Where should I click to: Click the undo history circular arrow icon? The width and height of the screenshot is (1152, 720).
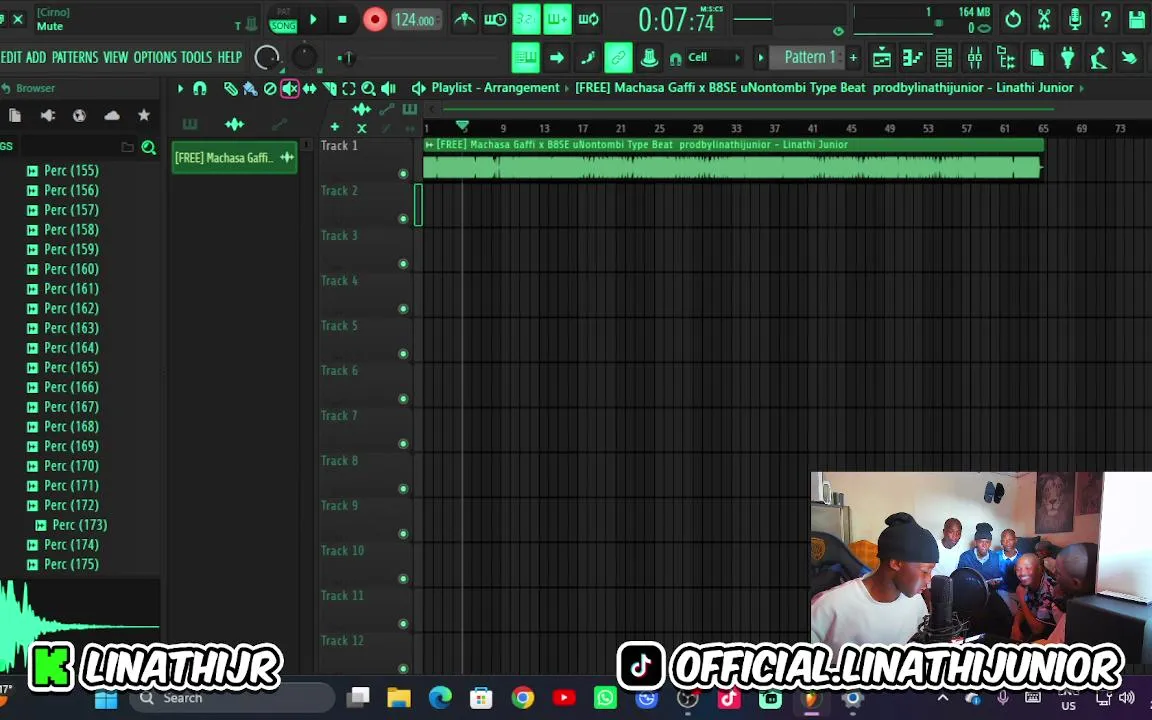coord(1013,19)
